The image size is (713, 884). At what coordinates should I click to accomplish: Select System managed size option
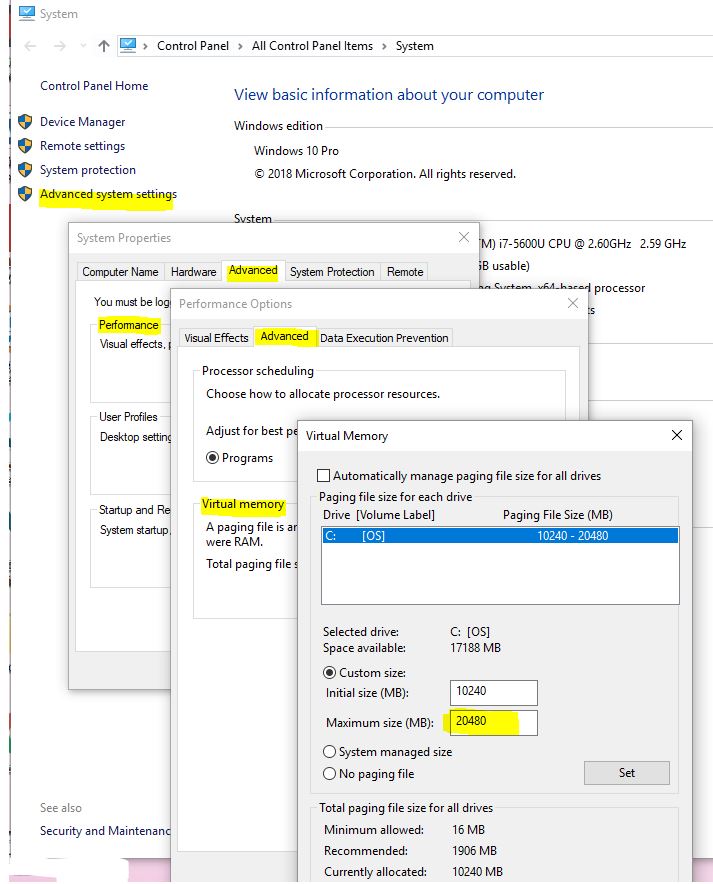coord(330,752)
